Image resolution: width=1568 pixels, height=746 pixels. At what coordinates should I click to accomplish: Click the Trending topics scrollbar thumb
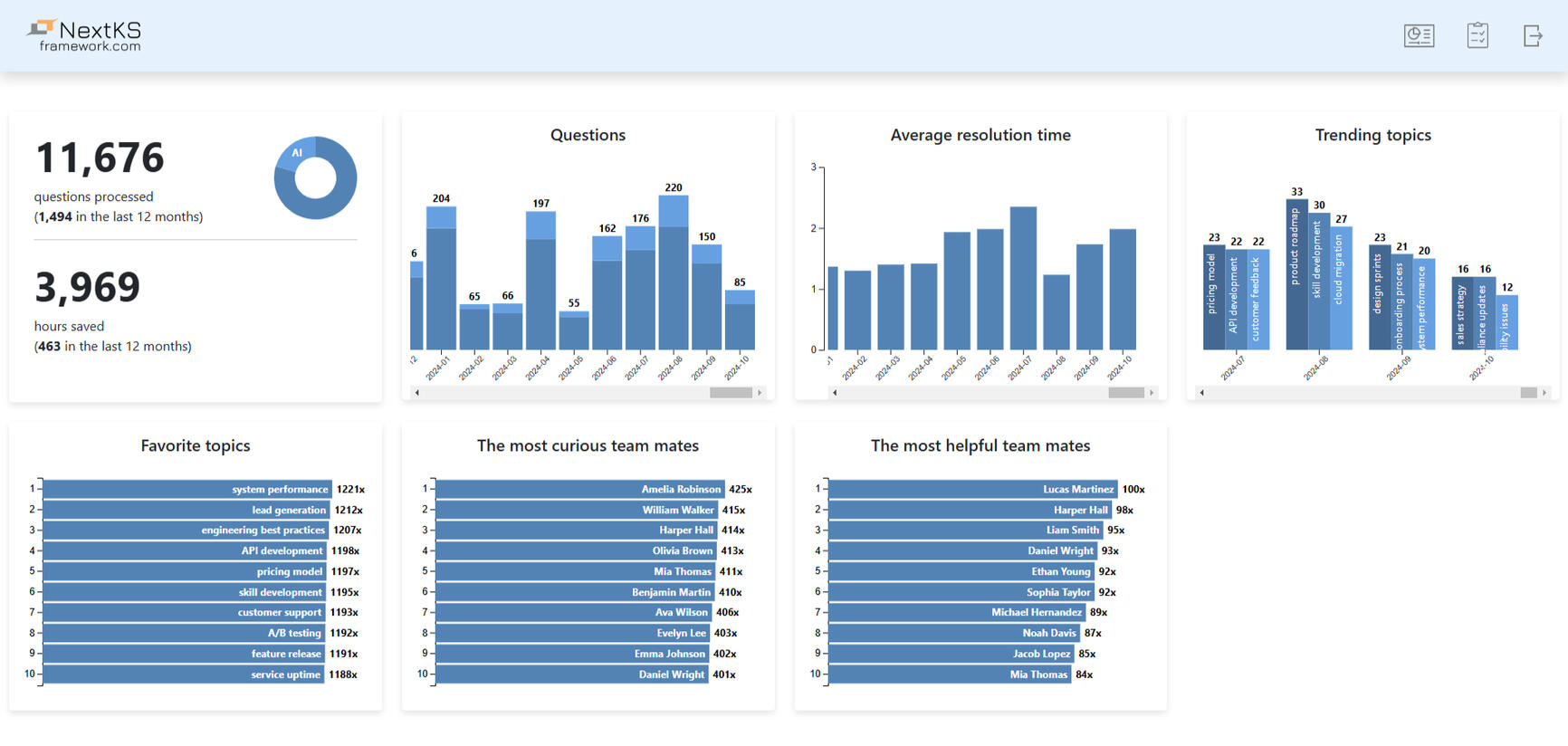(x=1528, y=393)
